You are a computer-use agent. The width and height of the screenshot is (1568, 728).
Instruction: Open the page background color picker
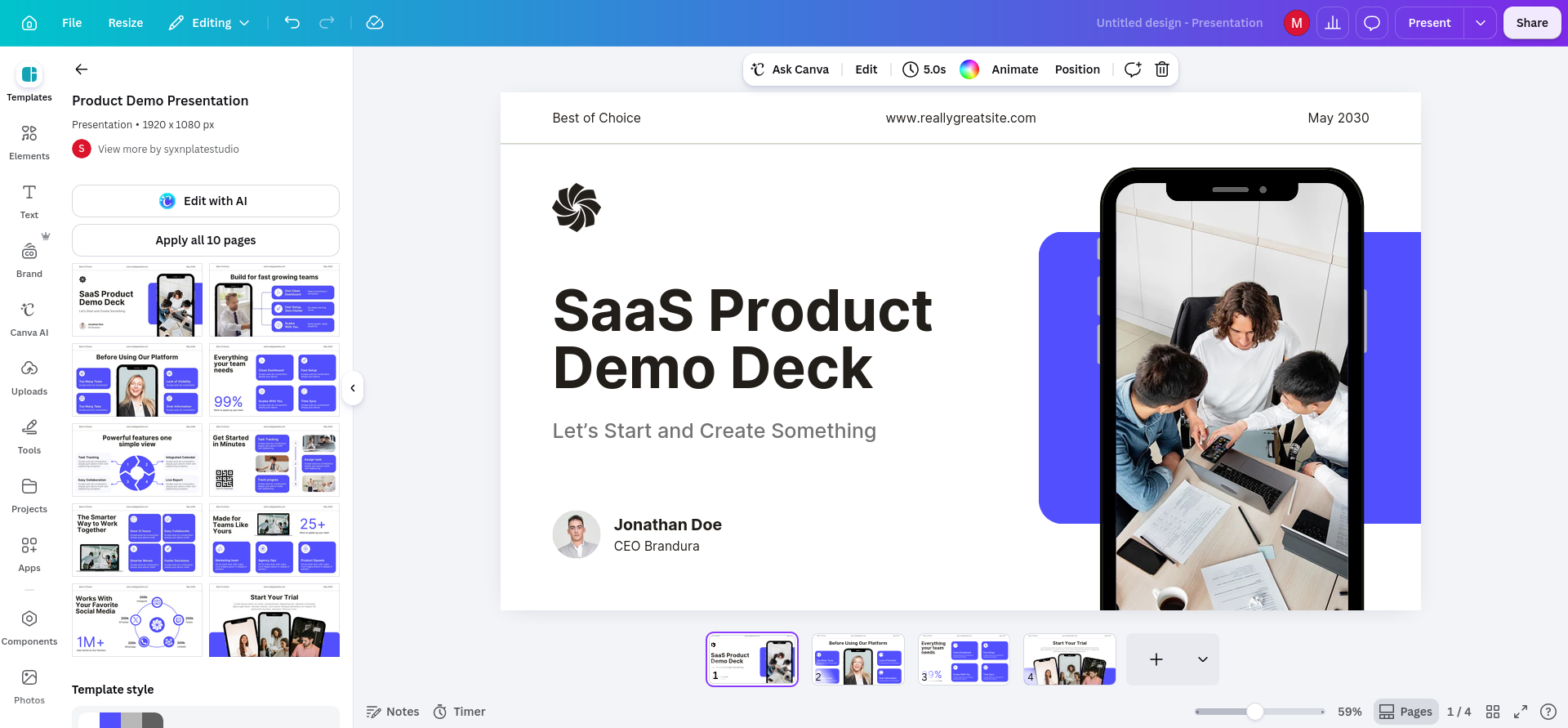click(x=969, y=69)
